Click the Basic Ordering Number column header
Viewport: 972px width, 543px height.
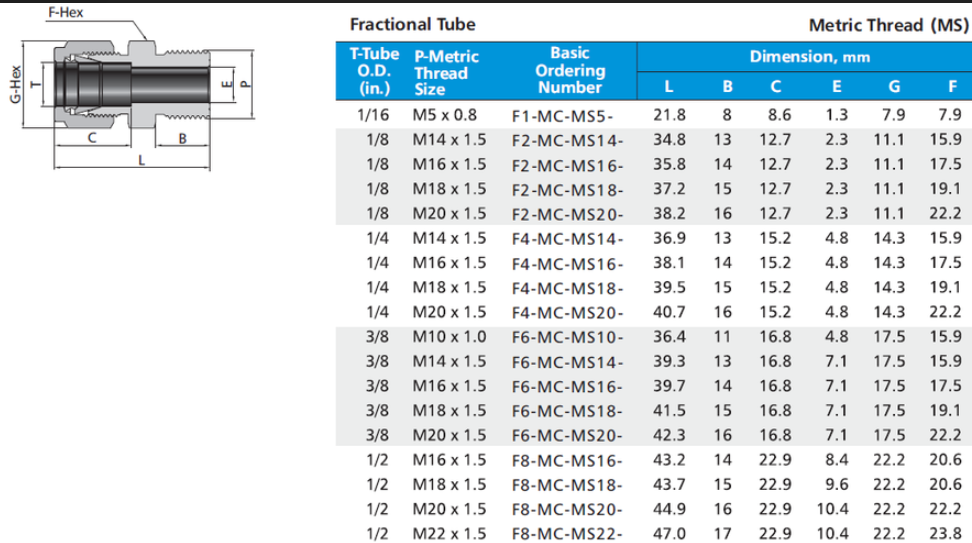pyautogui.click(x=569, y=70)
